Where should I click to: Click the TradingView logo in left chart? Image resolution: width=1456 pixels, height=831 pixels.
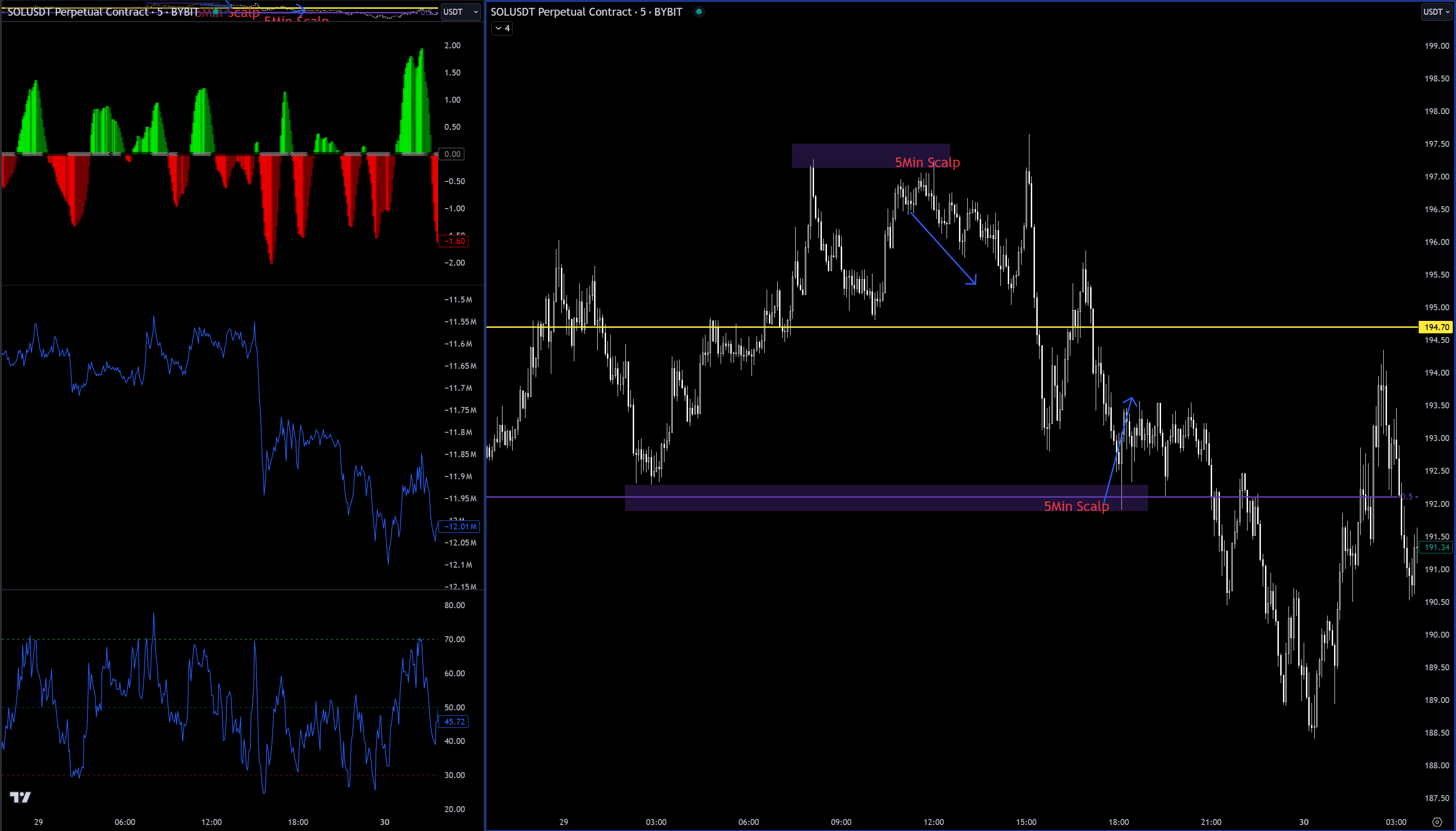(x=20, y=797)
